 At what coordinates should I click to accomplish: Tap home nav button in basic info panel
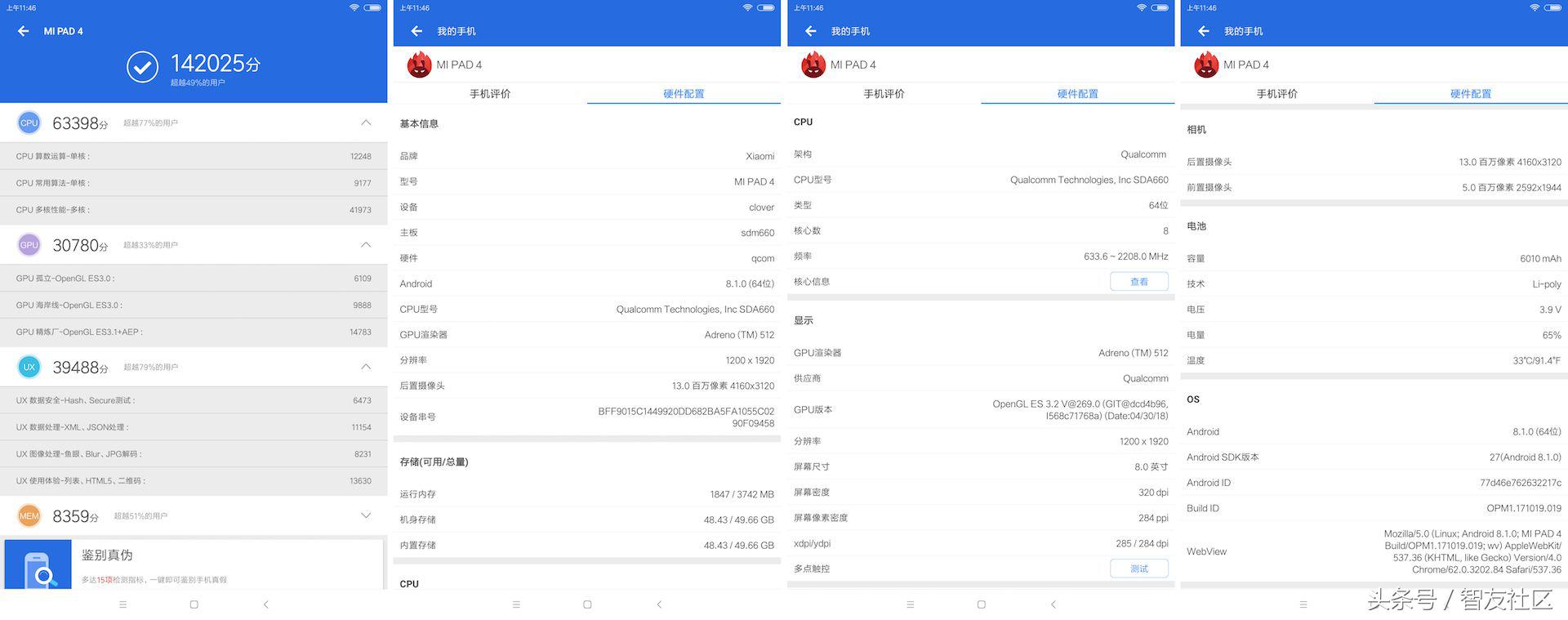click(x=587, y=604)
